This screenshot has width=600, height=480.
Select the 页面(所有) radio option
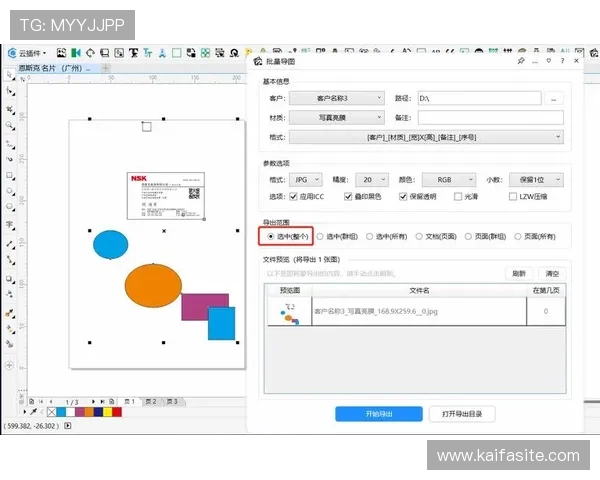point(518,236)
